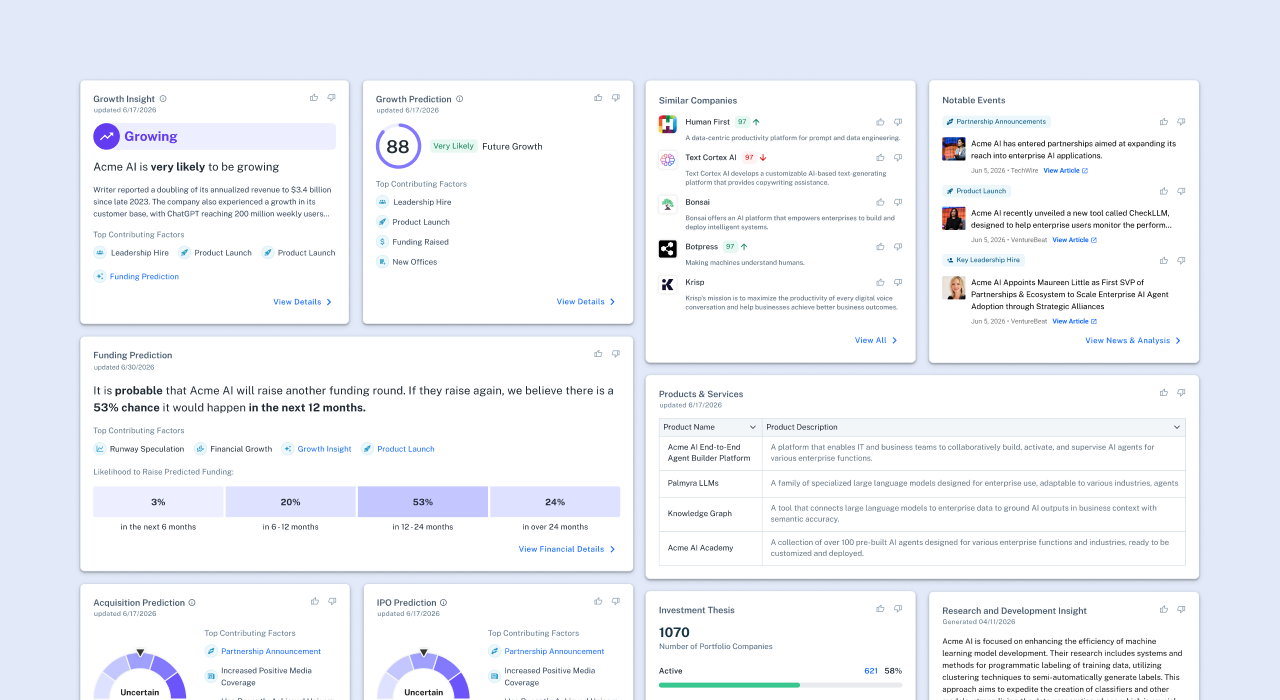Thumbs up the Human First company row
This screenshot has height=700, width=1280.
881,122
